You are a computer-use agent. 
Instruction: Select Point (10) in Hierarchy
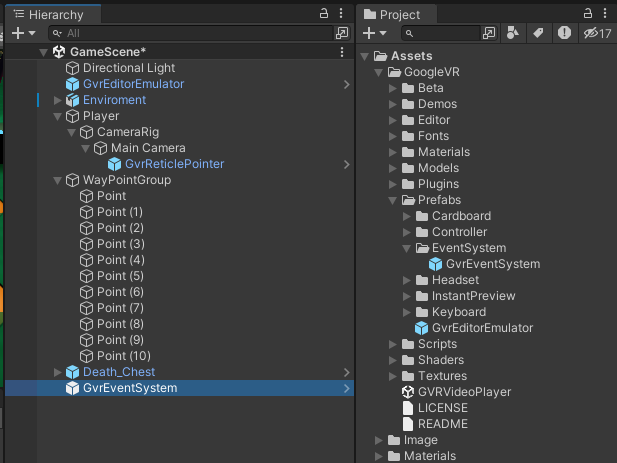[x=124, y=356]
